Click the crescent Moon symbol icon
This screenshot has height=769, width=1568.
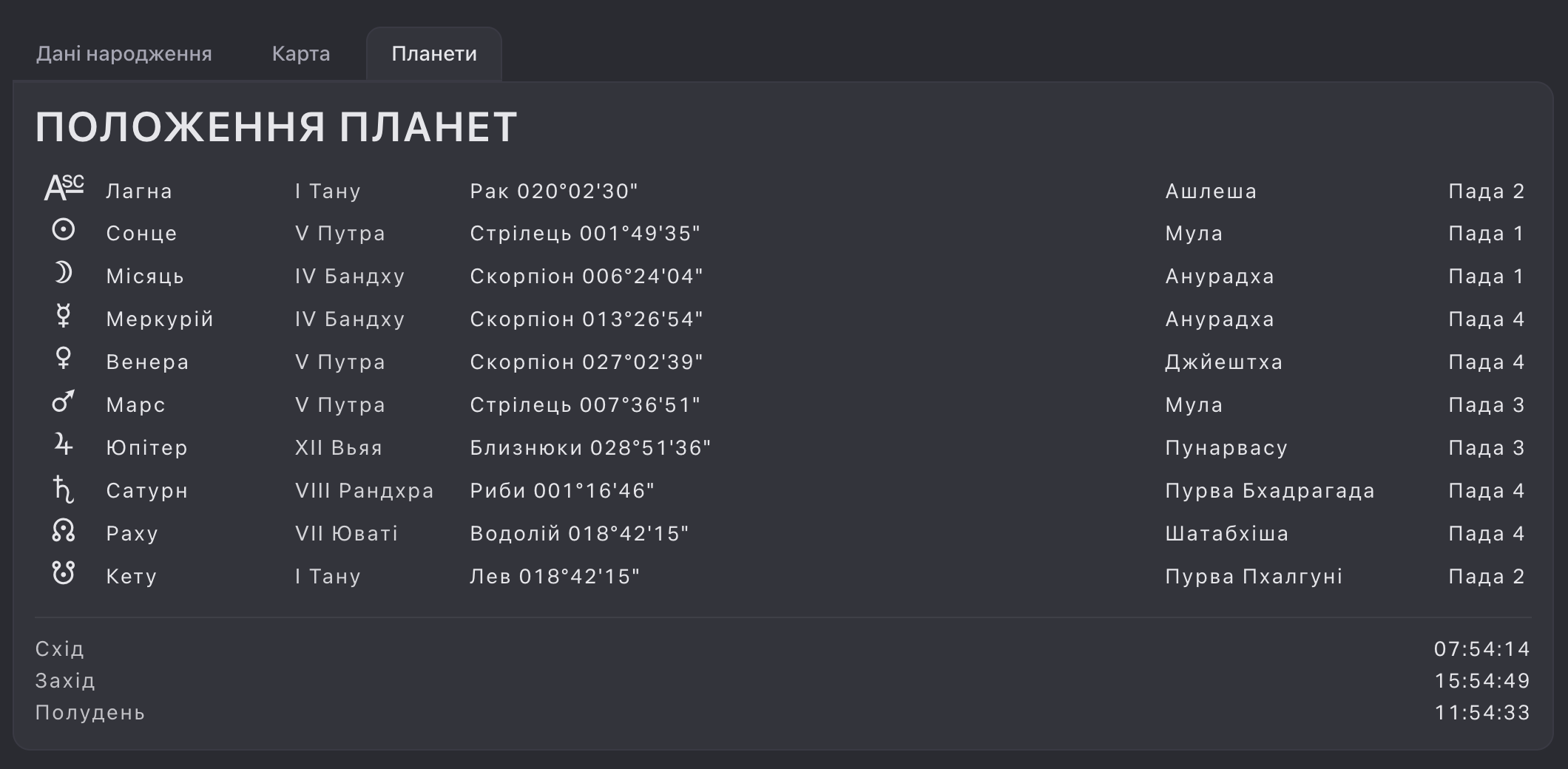(x=64, y=274)
